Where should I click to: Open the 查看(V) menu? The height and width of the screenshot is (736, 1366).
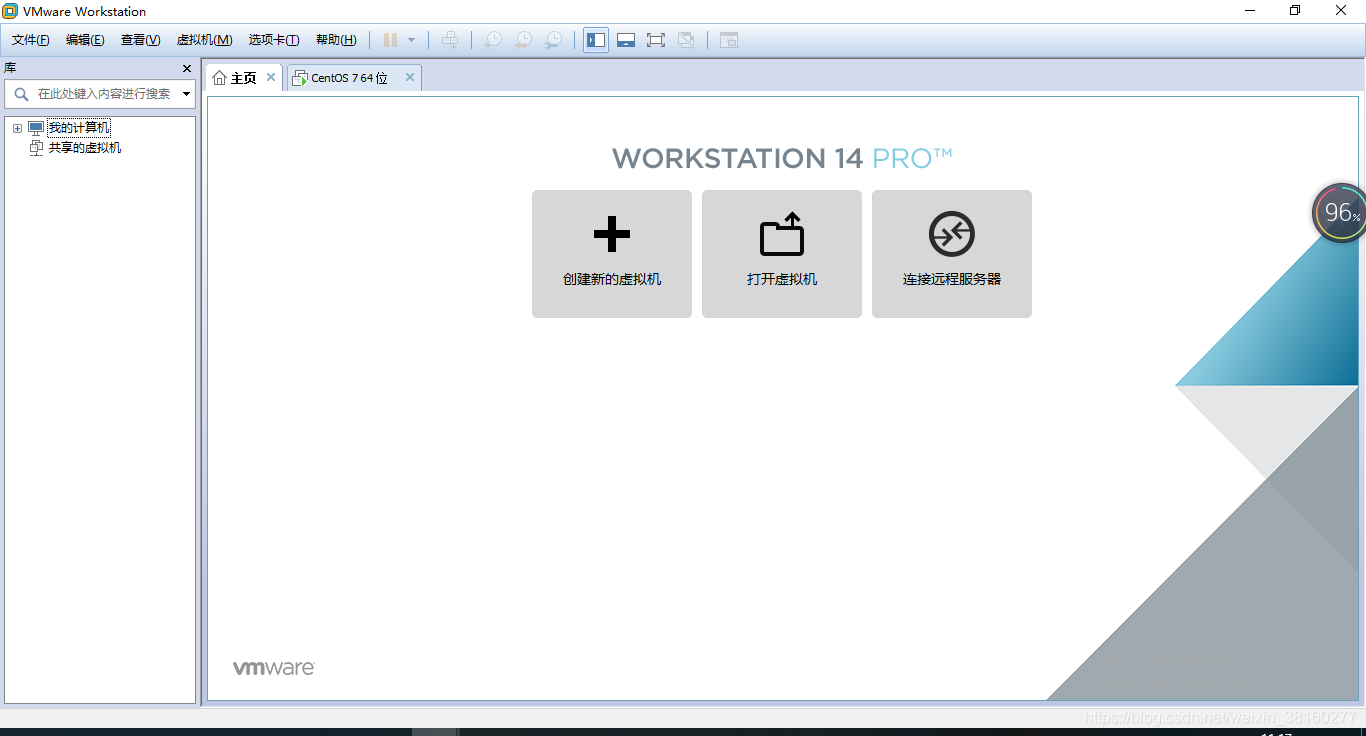coord(140,40)
